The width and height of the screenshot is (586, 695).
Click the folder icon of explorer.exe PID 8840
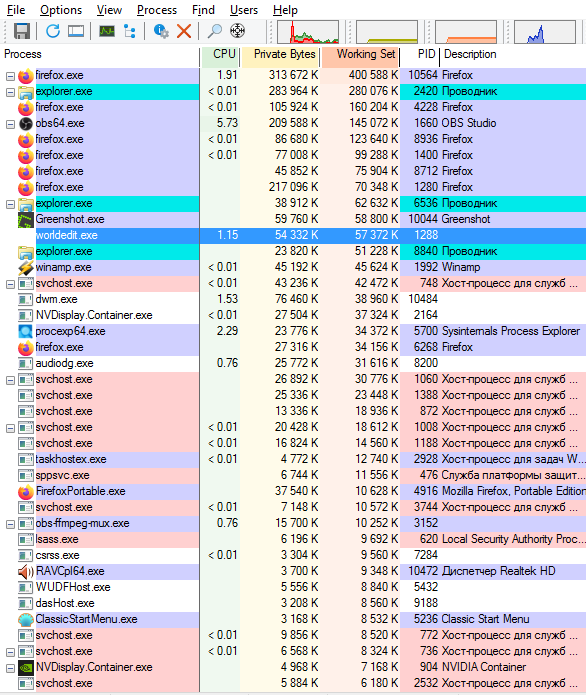(26, 251)
